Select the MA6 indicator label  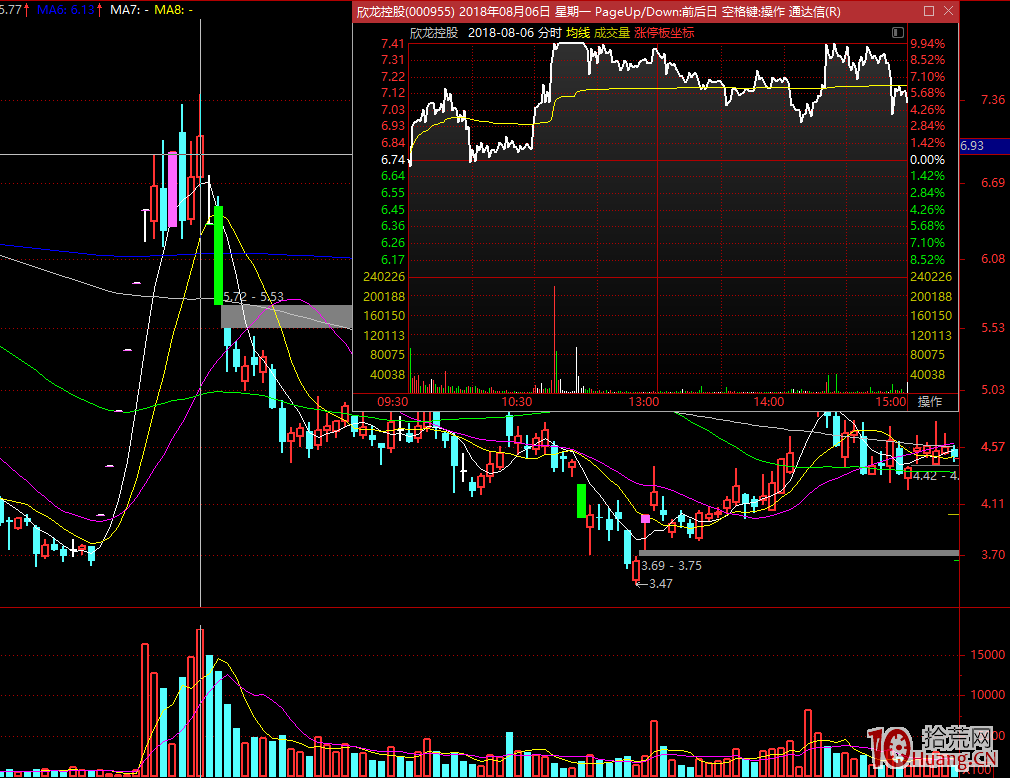66,9
